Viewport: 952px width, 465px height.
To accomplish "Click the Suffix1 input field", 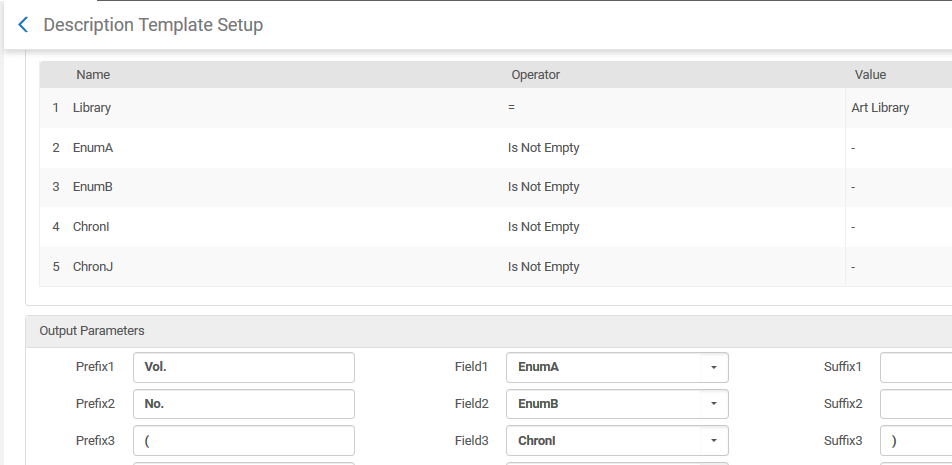I will (915, 367).
